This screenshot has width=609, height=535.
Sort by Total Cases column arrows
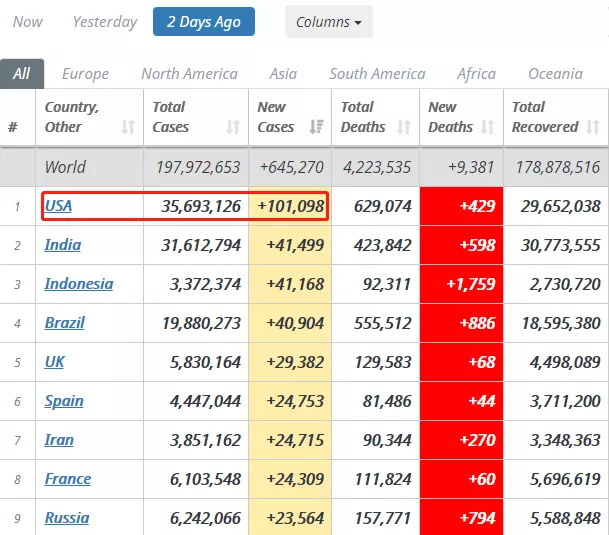(233, 127)
